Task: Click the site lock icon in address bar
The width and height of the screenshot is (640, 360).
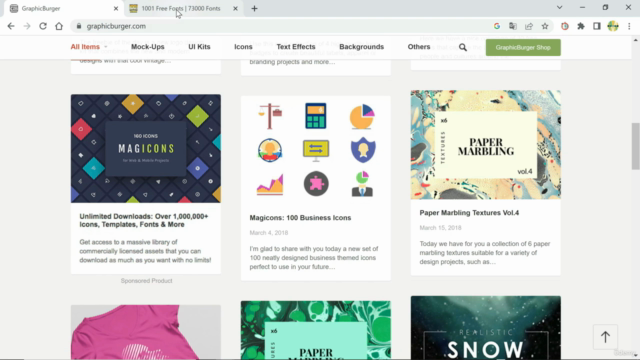Action: pyautogui.click(x=79, y=26)
